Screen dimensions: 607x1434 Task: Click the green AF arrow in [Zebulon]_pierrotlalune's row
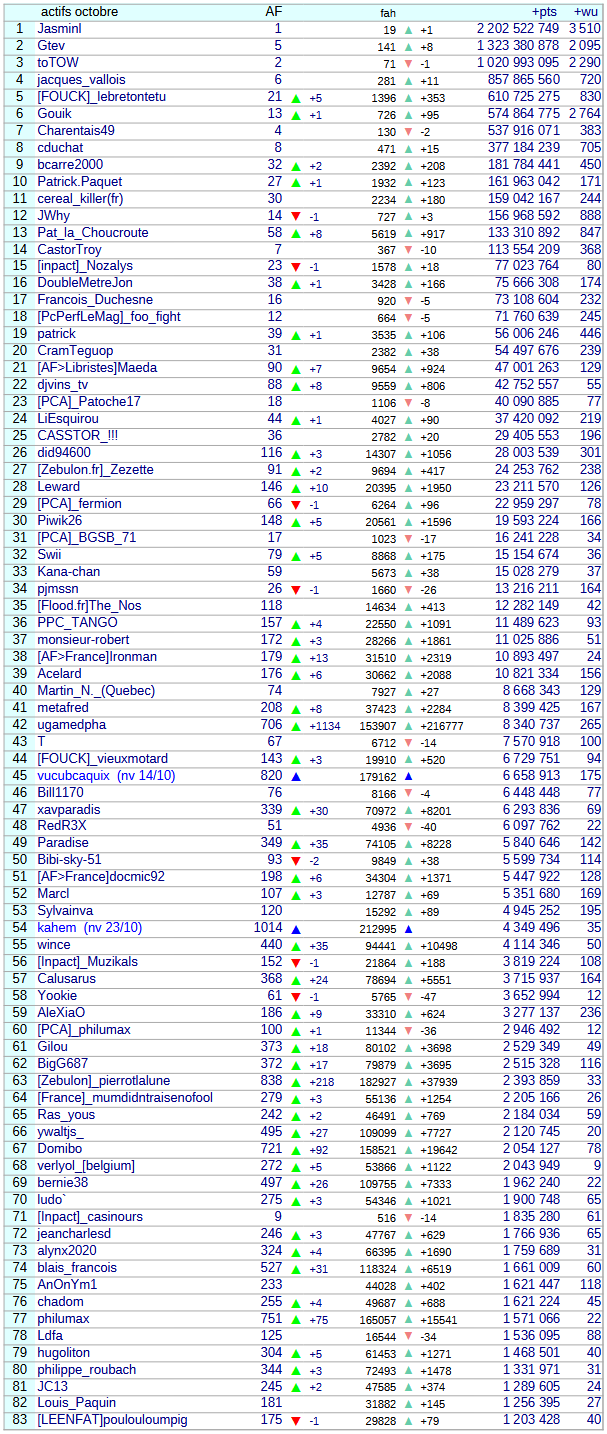296,1082
